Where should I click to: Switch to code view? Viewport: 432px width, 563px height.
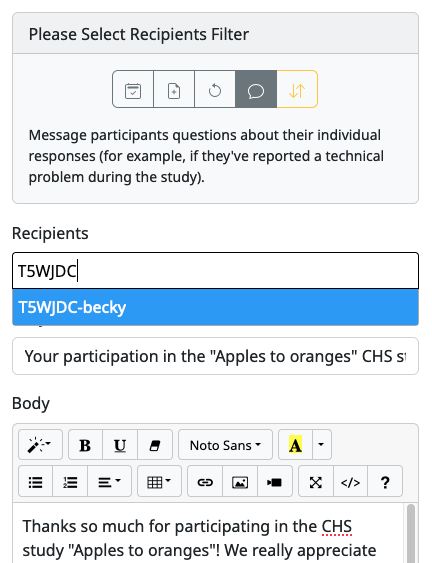(x=350, y=481)
